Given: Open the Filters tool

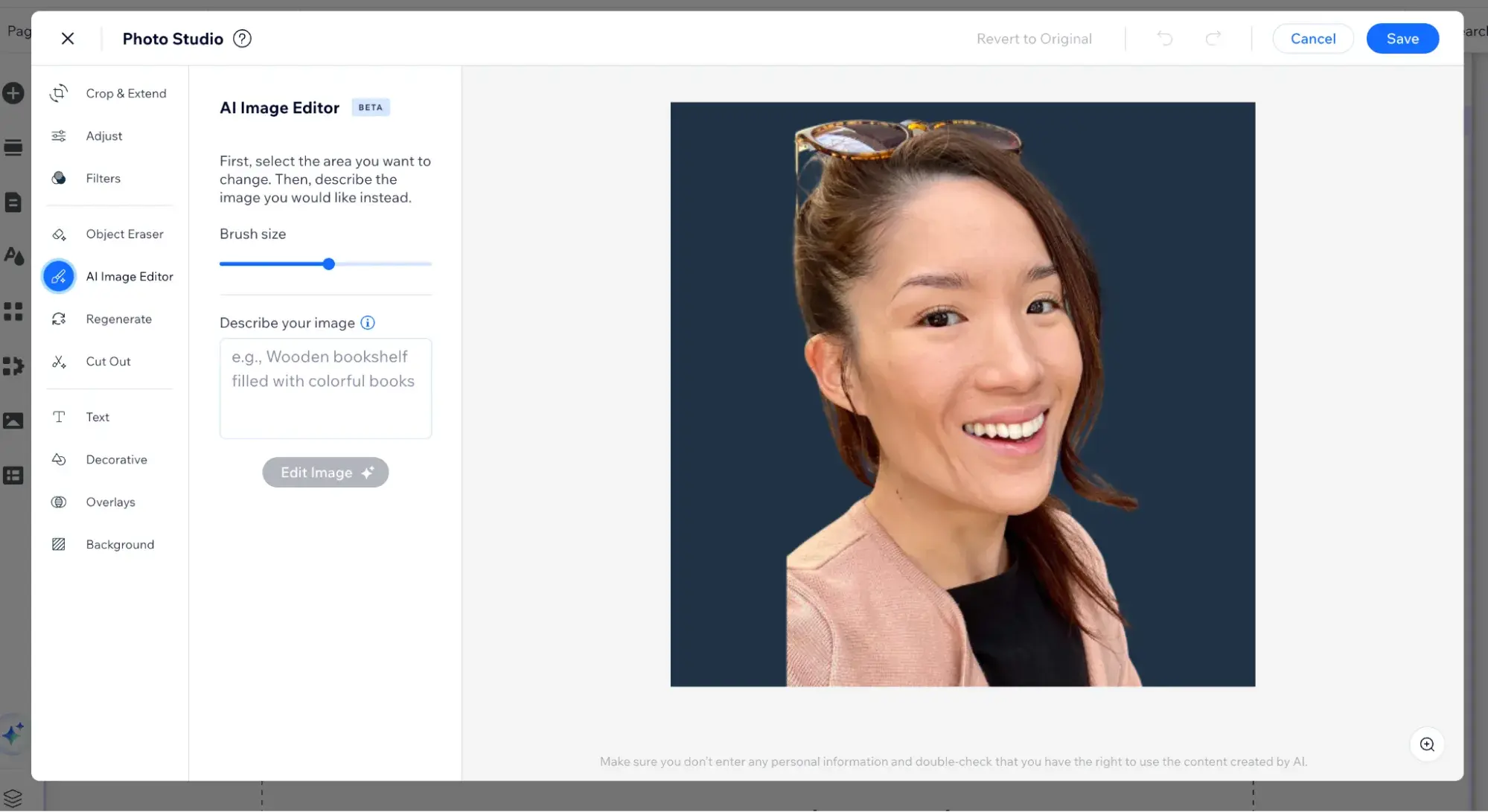Looking at the screenshot, I should [103, 178].
